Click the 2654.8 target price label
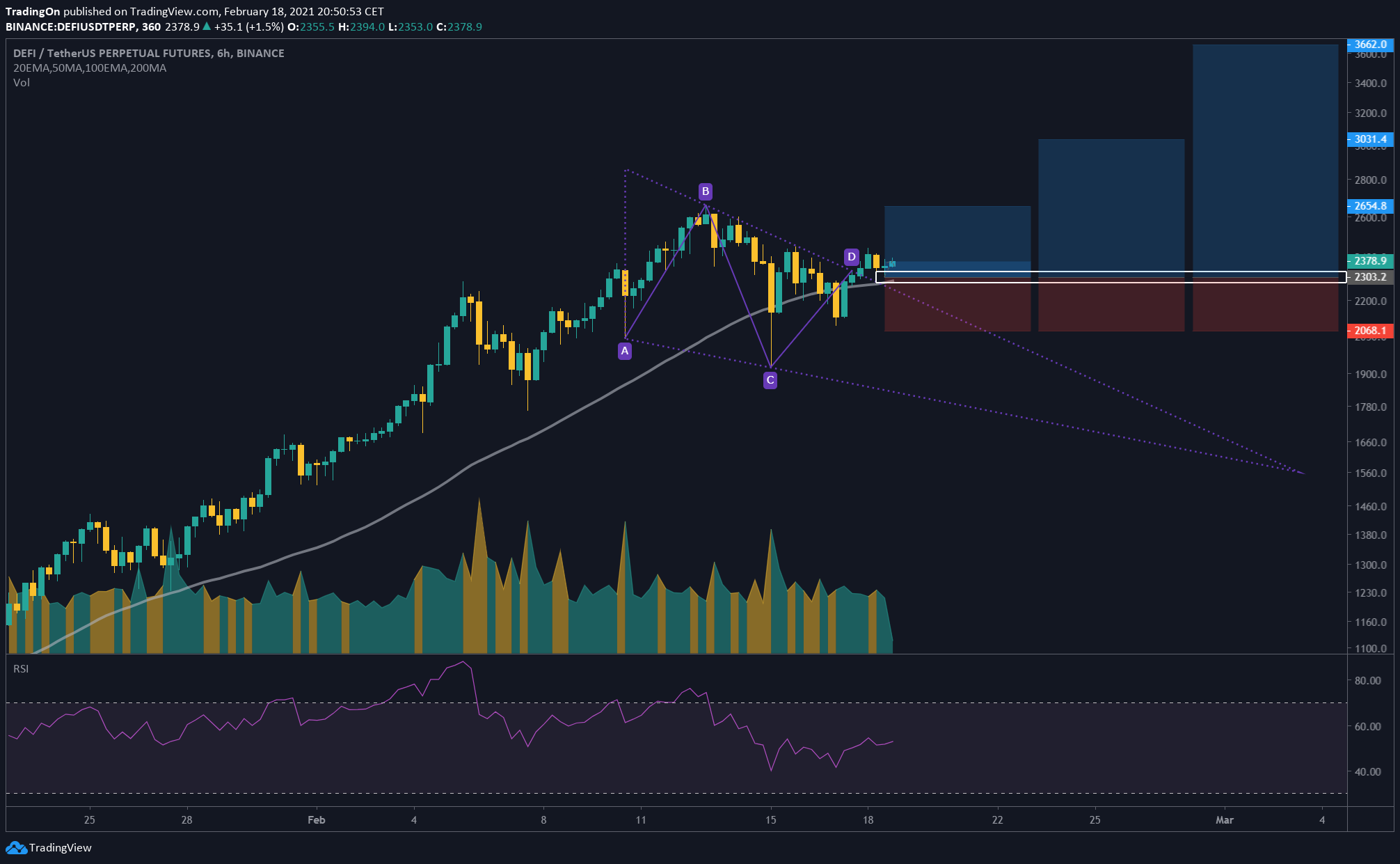1400x864 pixels. click(1370, 206)
